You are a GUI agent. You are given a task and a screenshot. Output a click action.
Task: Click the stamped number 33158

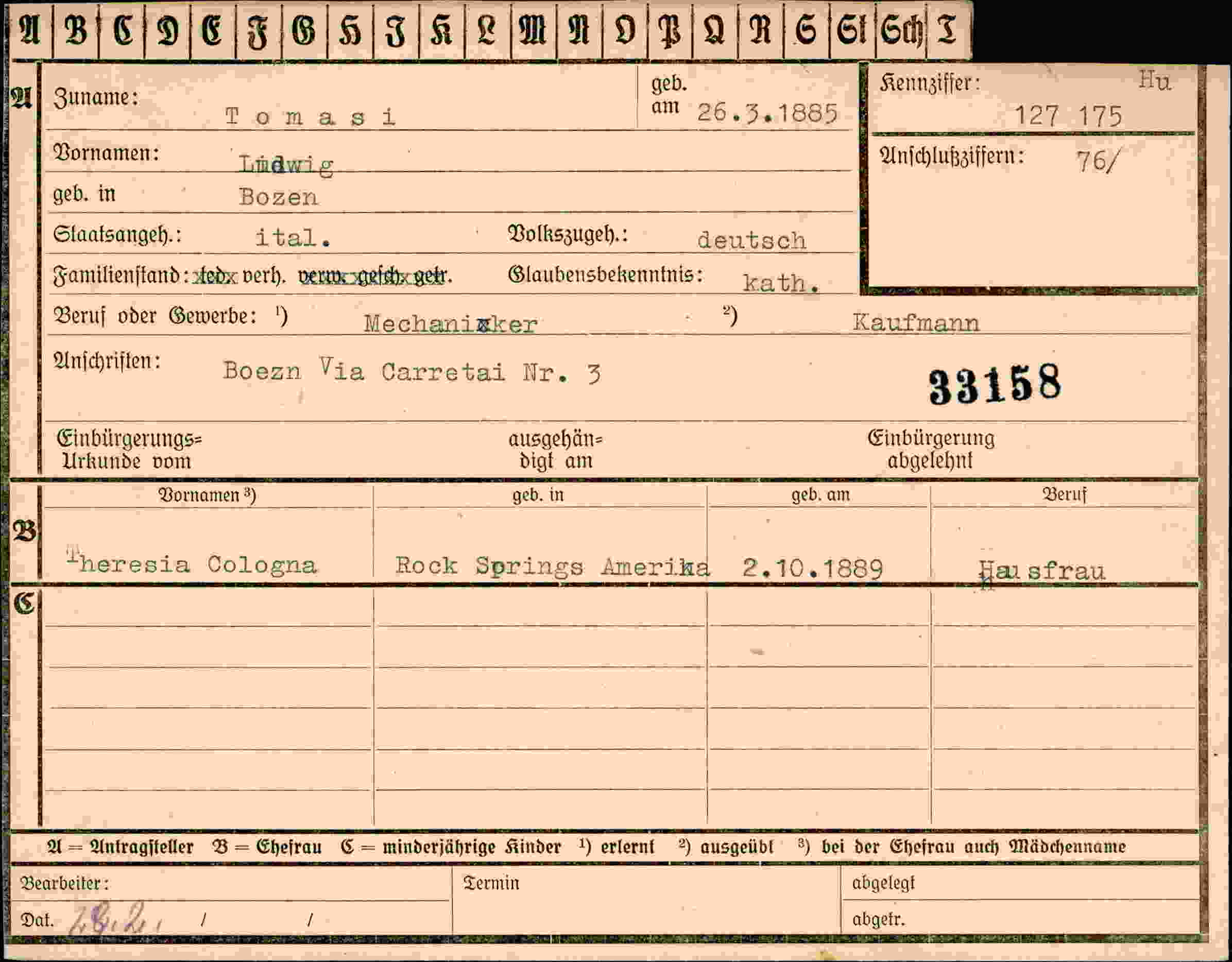point(995,384)
